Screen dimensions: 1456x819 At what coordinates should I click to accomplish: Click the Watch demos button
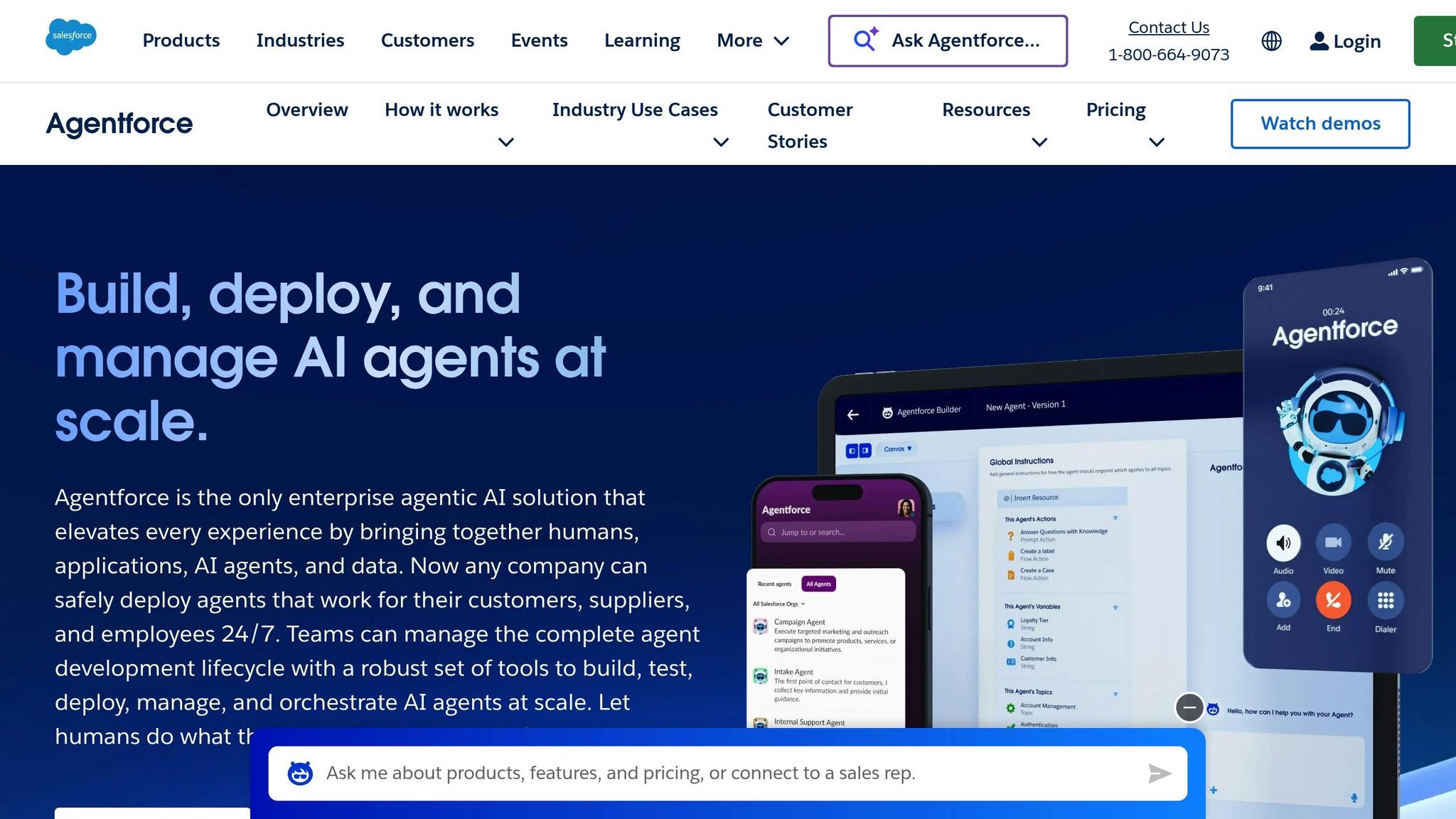pos(1320,124)
